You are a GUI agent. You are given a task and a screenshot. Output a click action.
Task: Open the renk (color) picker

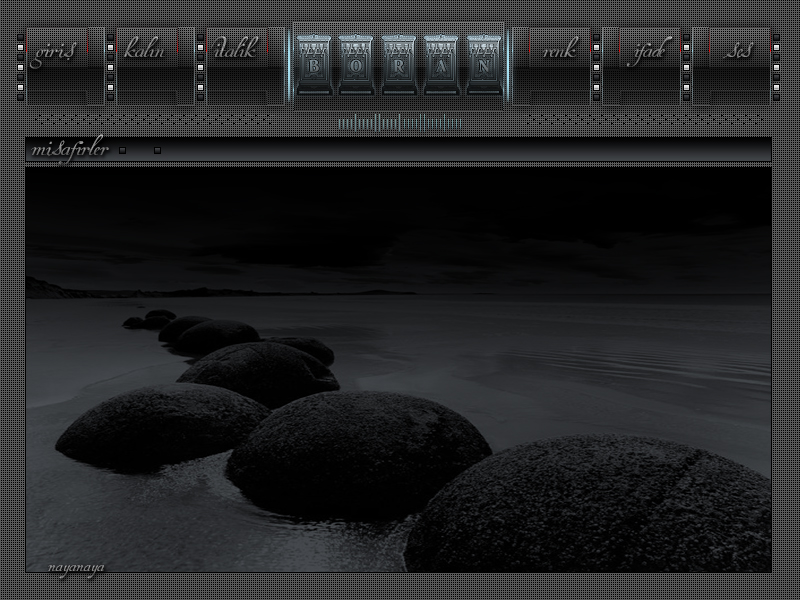point(558,52)
